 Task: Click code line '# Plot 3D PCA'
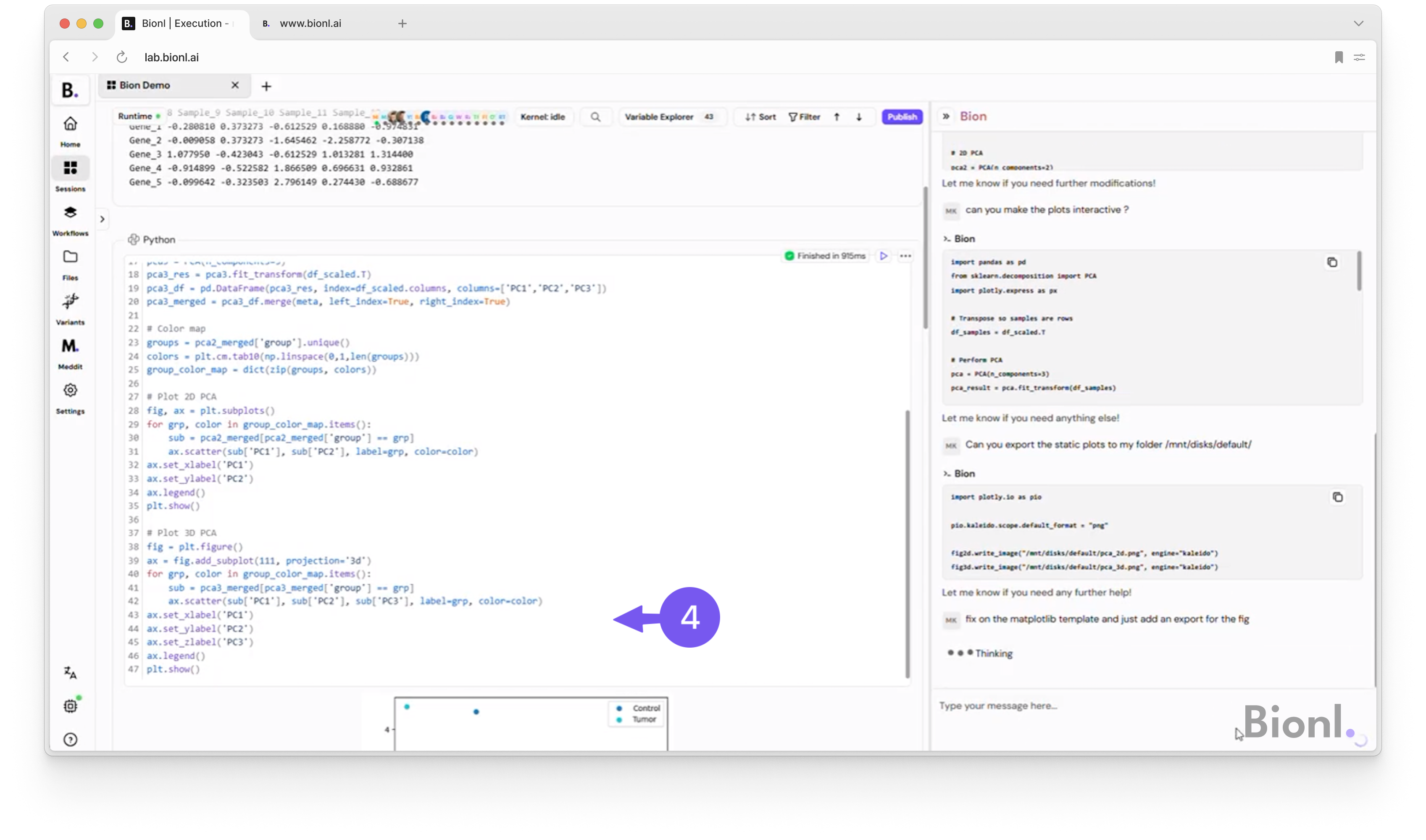pyautogui.click(x=181, y=533)
